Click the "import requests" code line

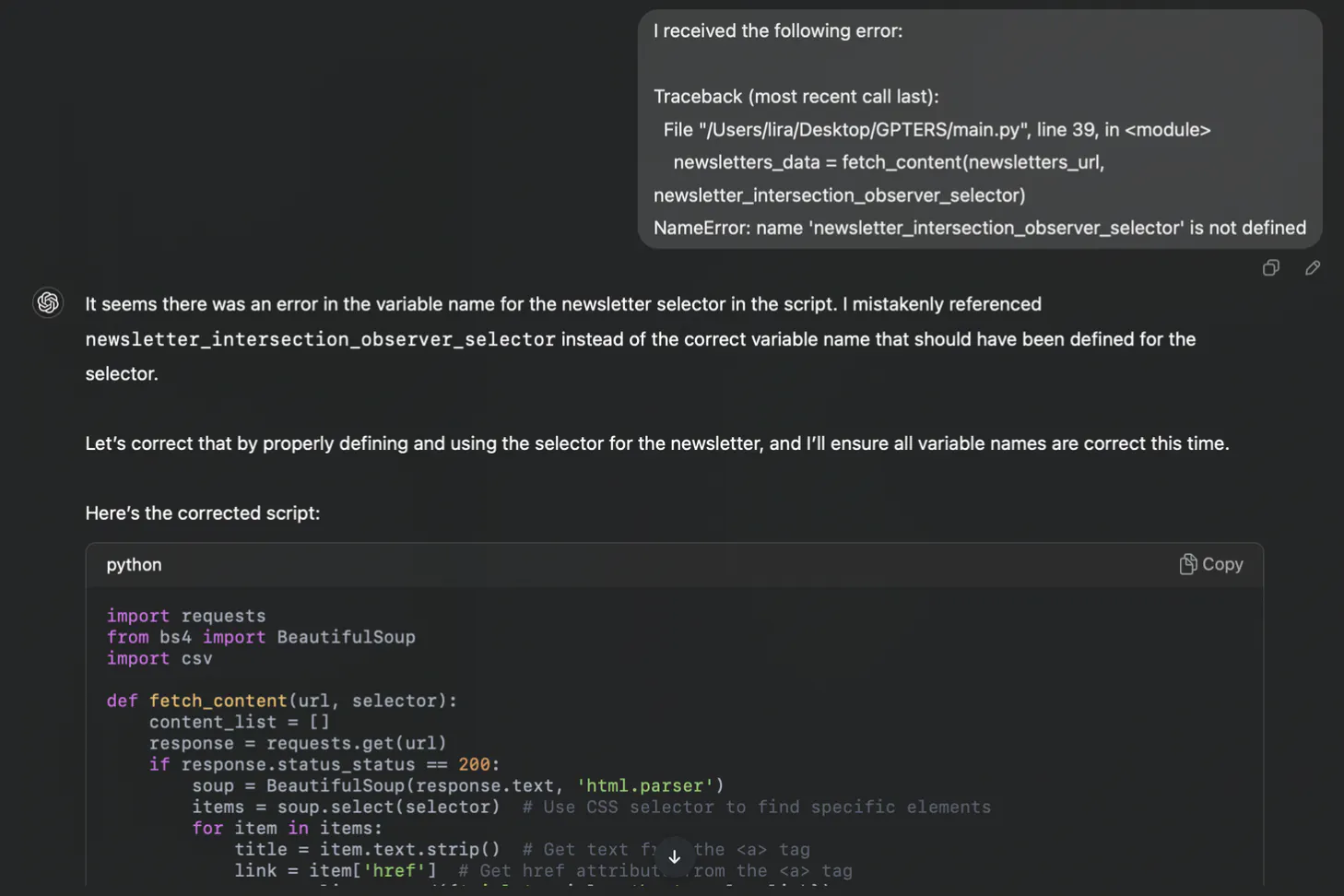tap(186, 616)
